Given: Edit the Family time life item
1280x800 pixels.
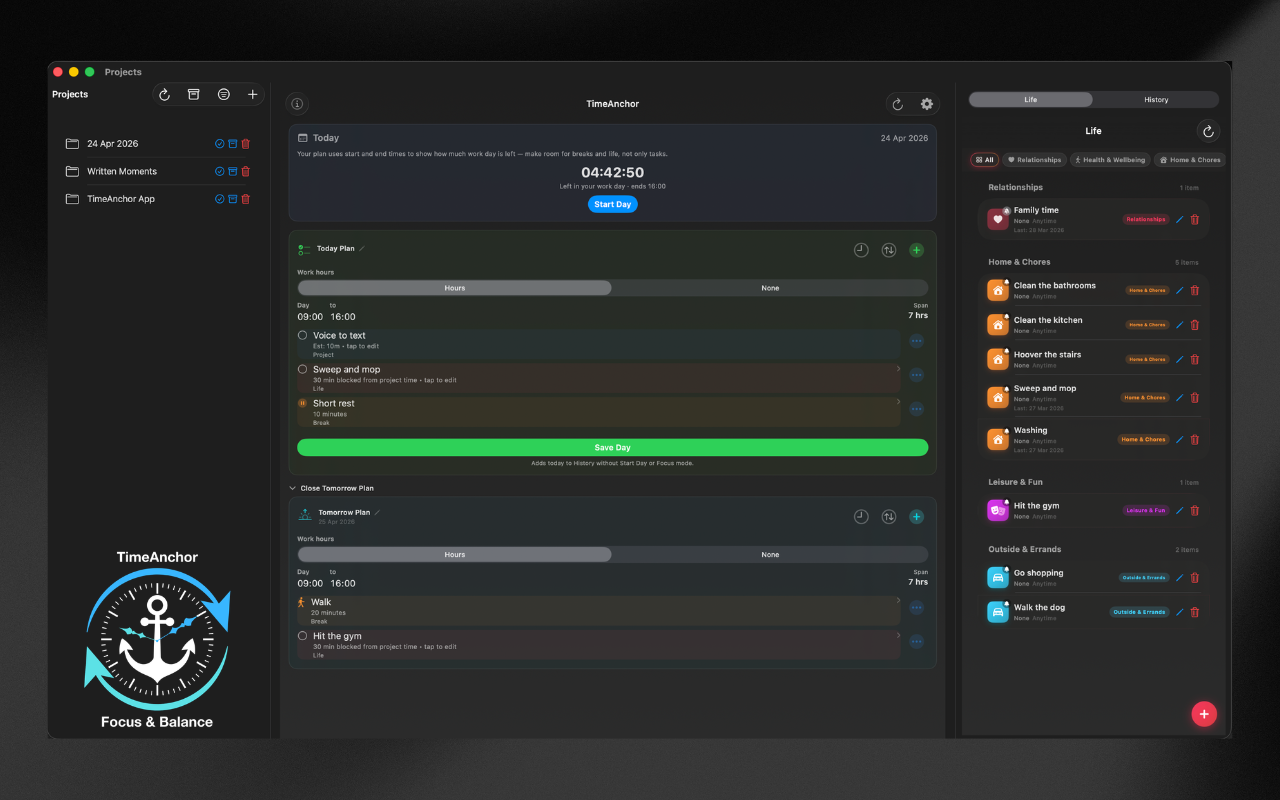Looking at the screenshot, I should coord(1179,219).
